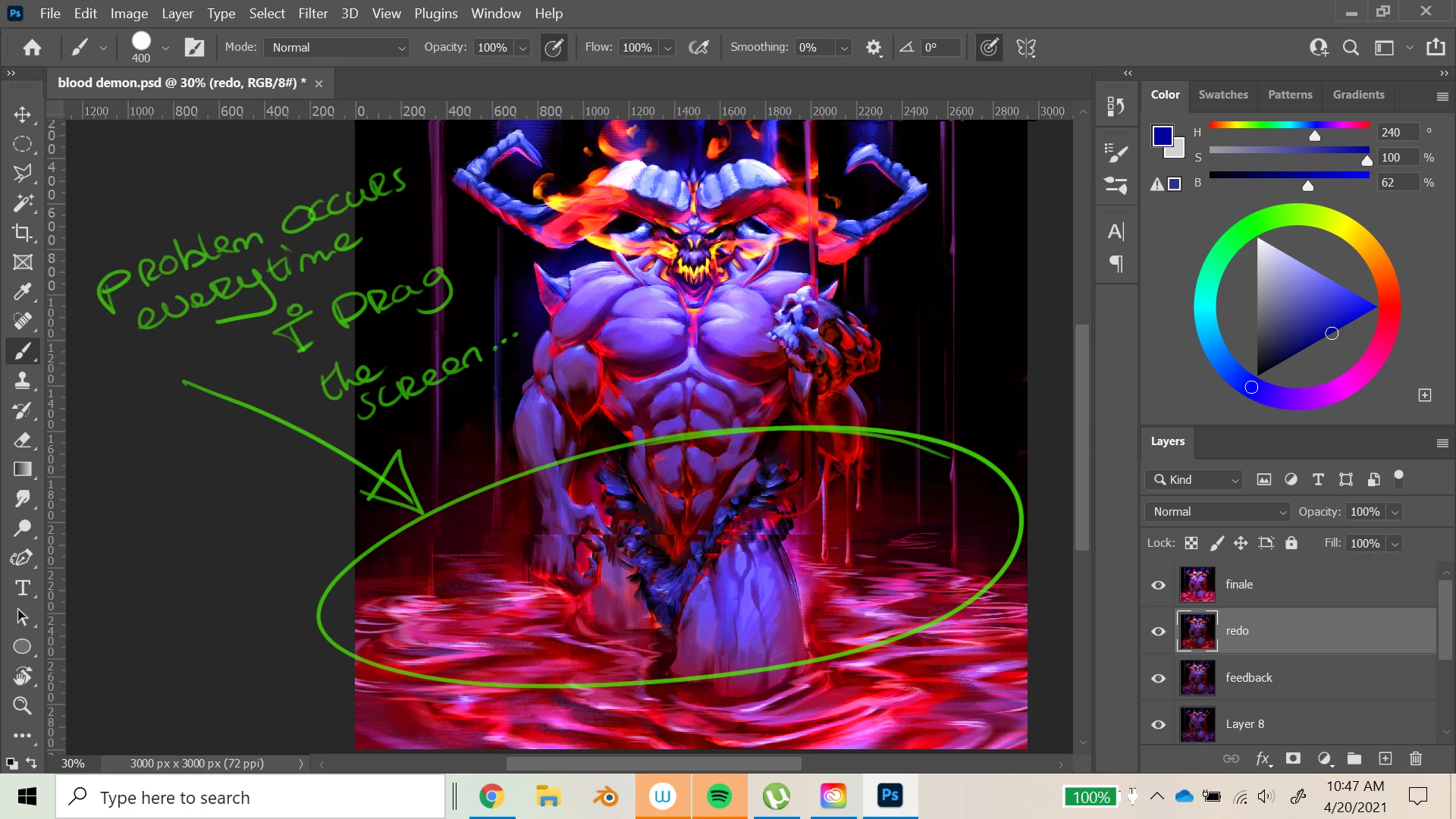Viewport: 1456px width, 819px height.
Task: Select the Eraser tool
Action: (x=22, y=440)
